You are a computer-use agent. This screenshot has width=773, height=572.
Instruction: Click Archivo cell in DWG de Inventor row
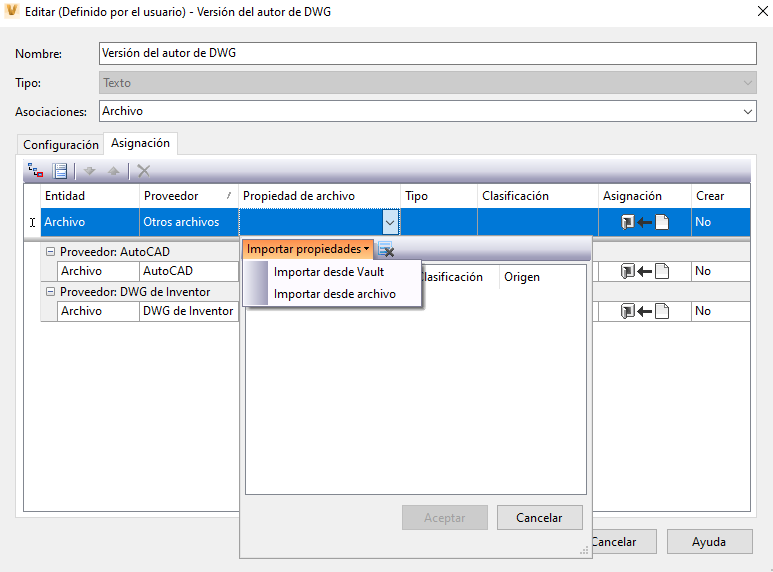click(98, 311)
